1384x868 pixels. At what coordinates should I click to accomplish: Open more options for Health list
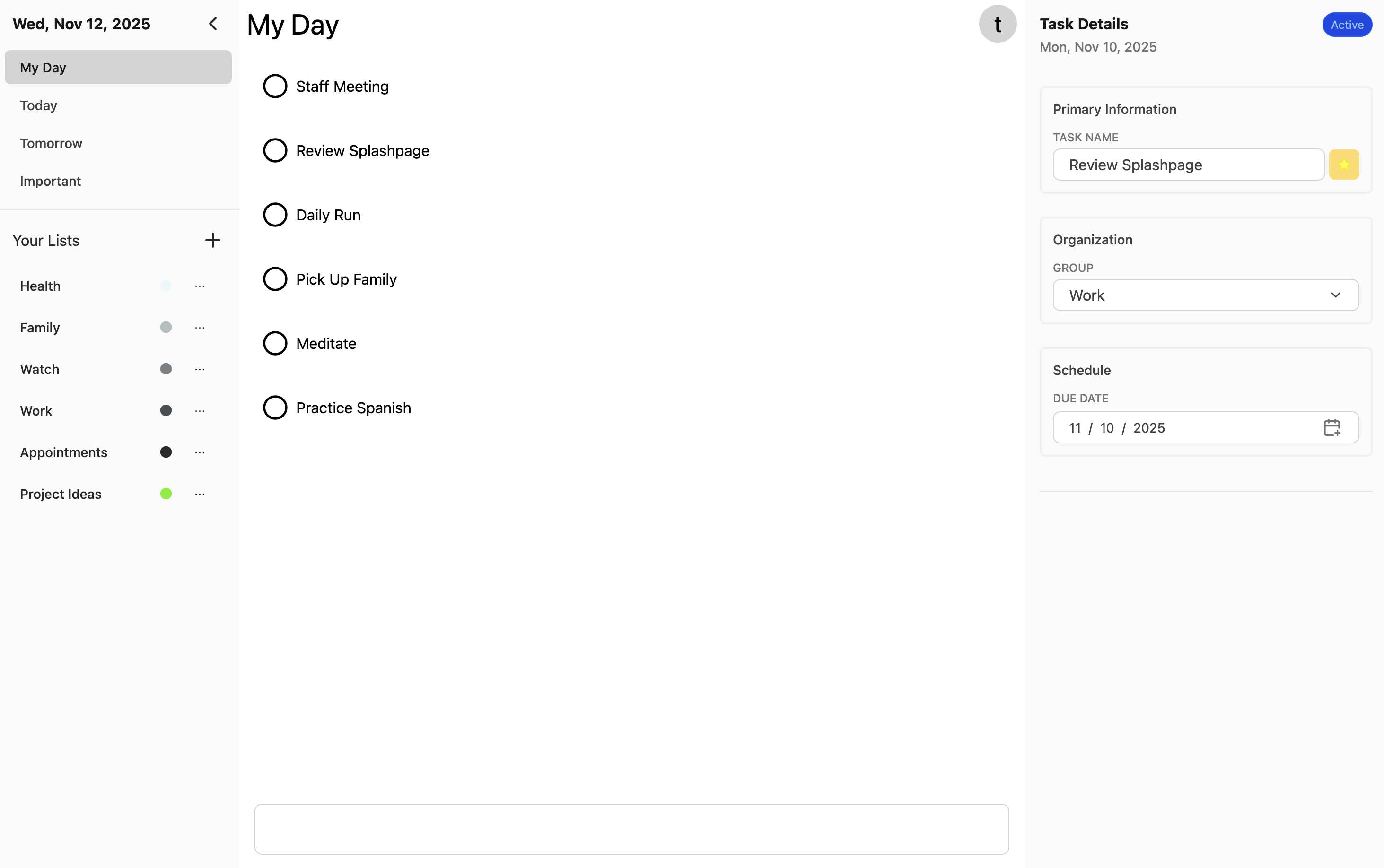200,286
